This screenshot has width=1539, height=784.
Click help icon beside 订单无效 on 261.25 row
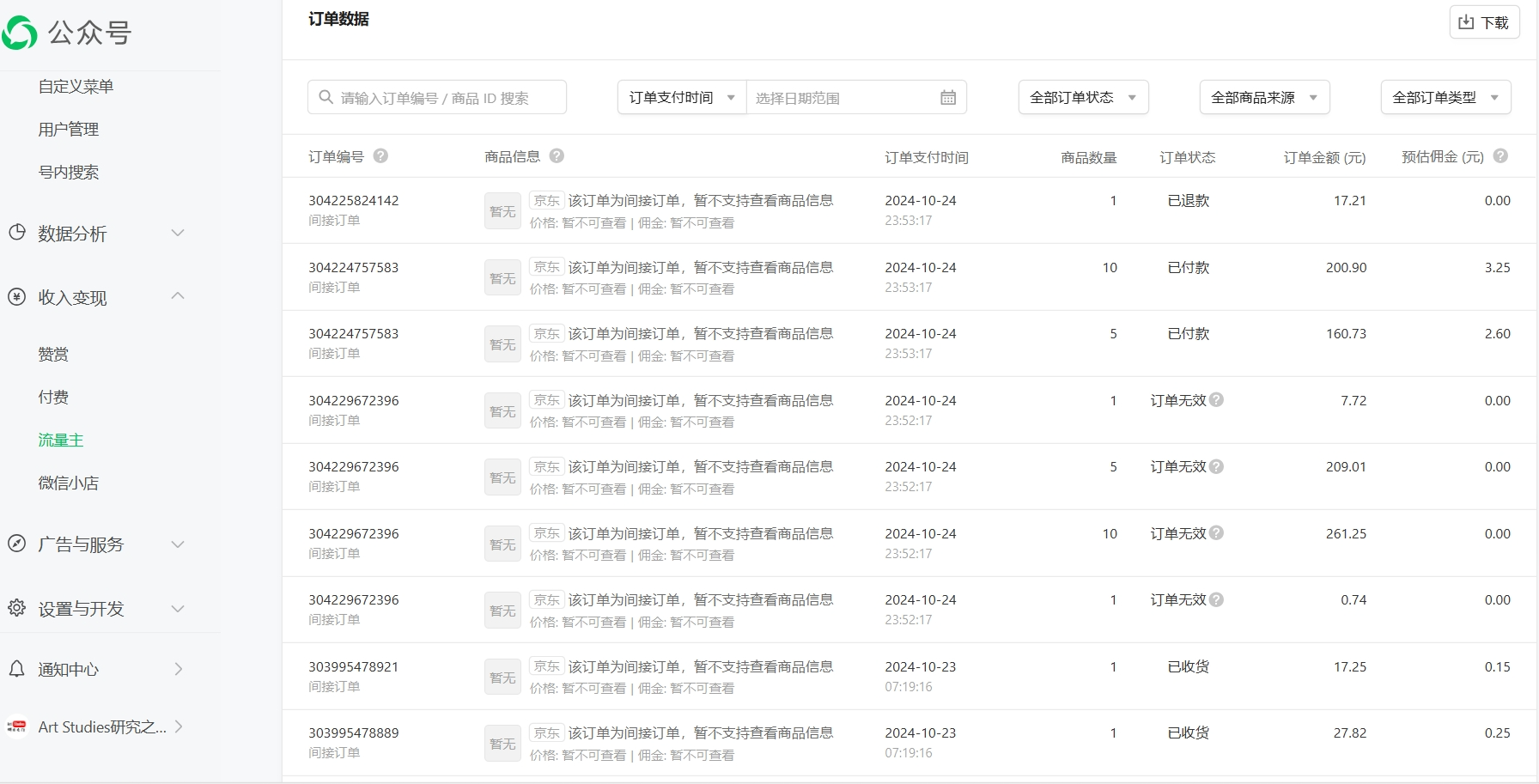pos(1216,533)
